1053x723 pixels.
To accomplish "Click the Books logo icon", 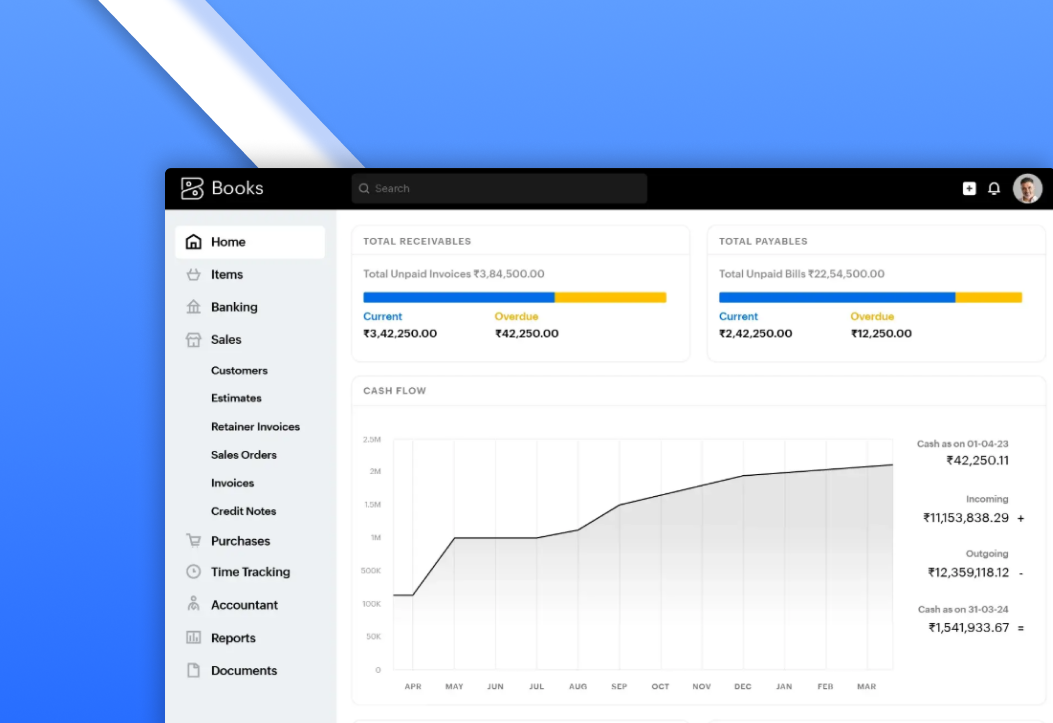I will [x=192, y=188].
